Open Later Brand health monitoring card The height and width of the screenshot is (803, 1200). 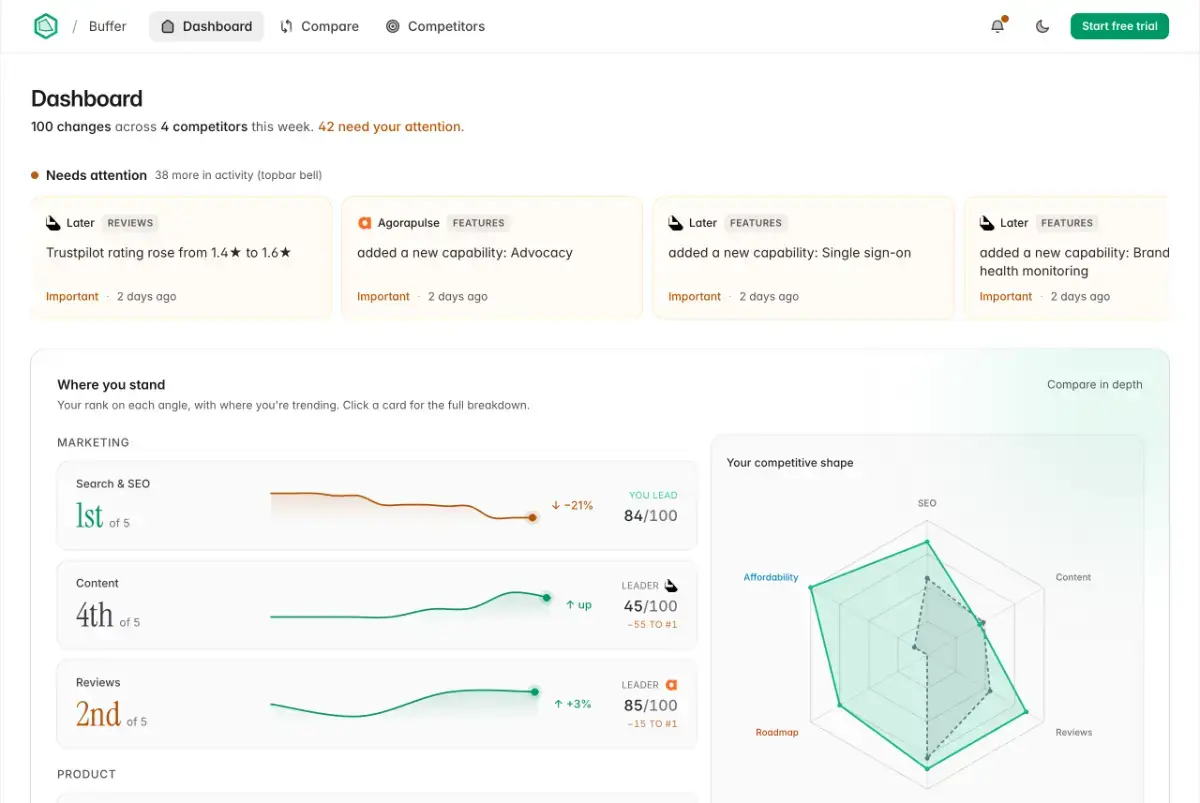1066,258
